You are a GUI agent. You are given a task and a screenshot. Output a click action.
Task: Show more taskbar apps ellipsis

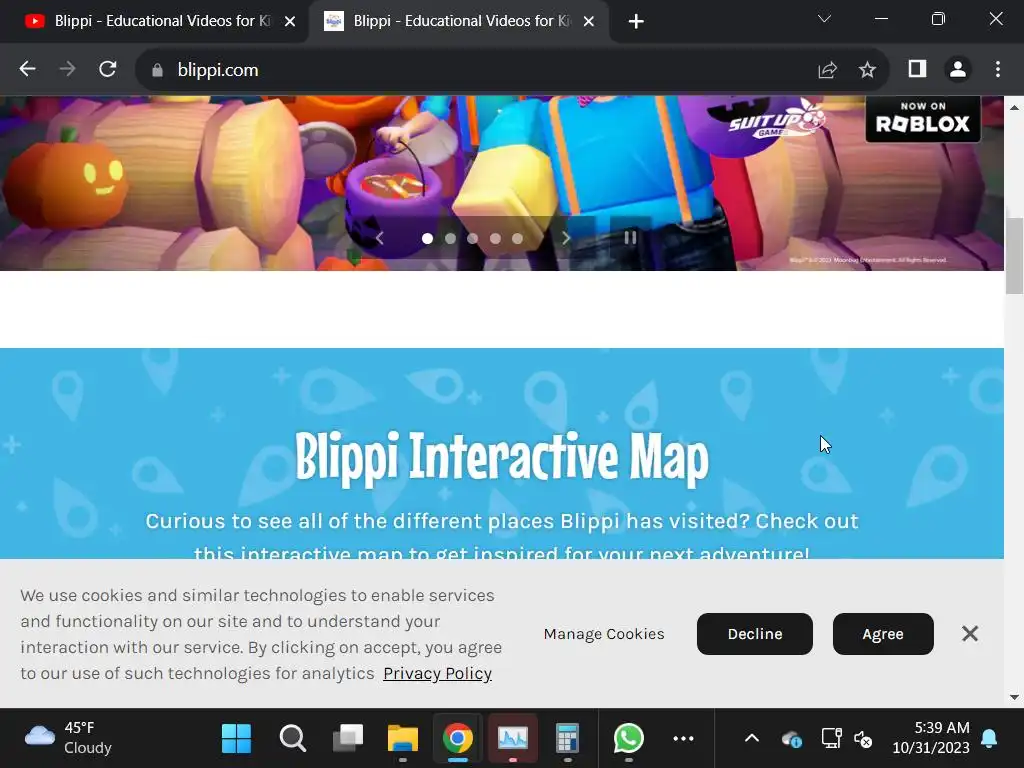(x=683, y=739)
